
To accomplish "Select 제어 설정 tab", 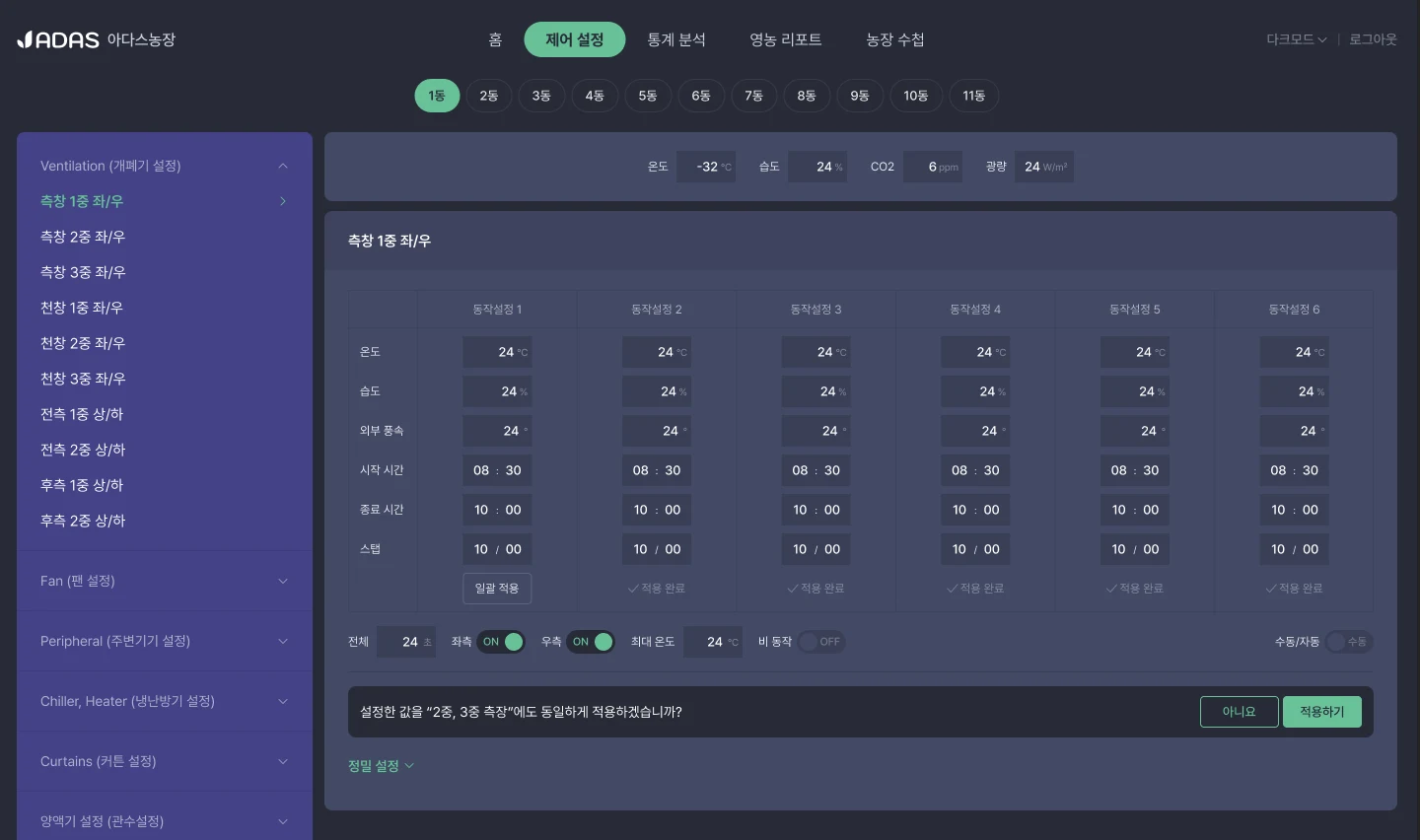I will pos(575,39).
